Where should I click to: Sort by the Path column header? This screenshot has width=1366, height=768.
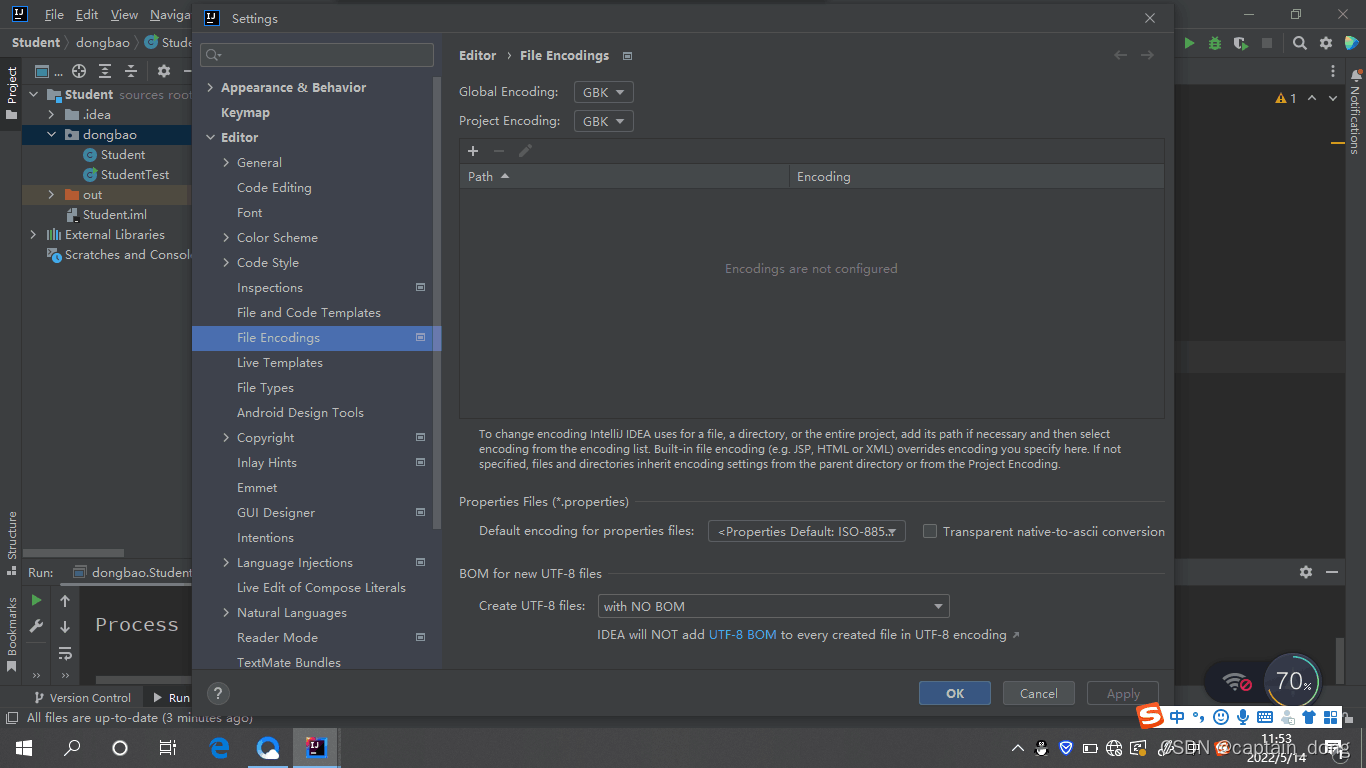(x=624, y=177)
